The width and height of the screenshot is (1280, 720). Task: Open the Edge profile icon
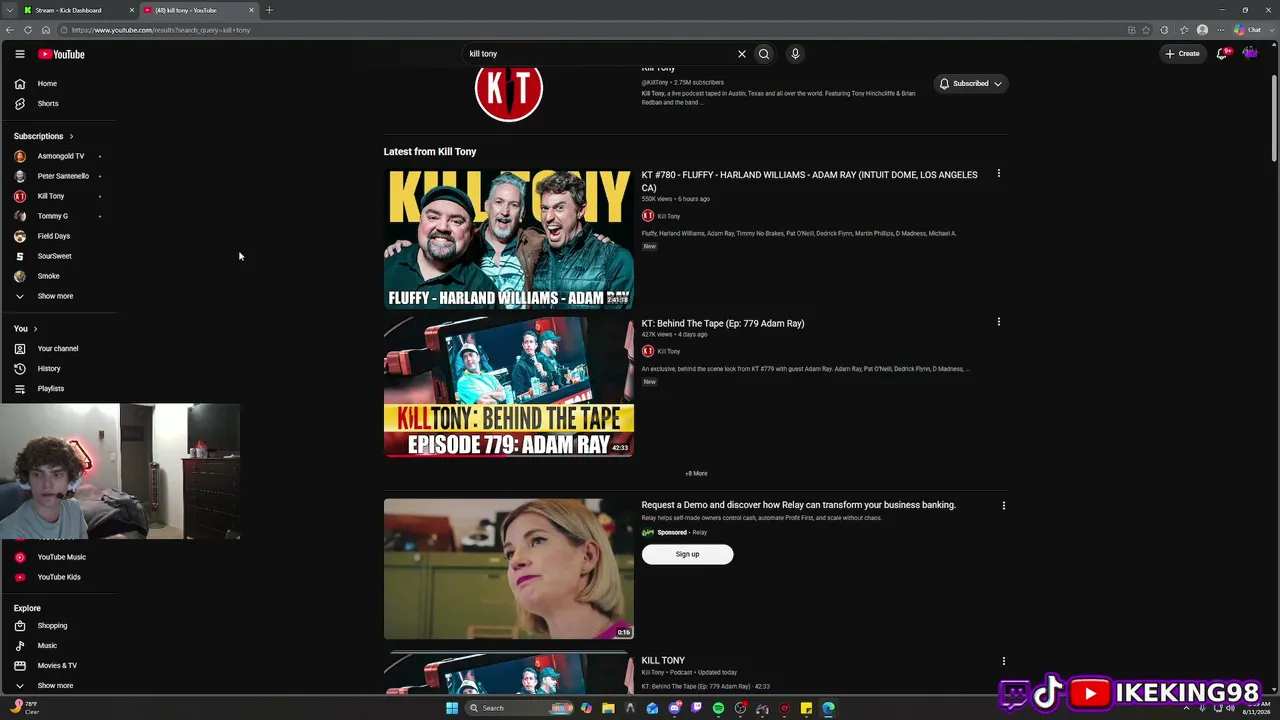pos(1202,30)
